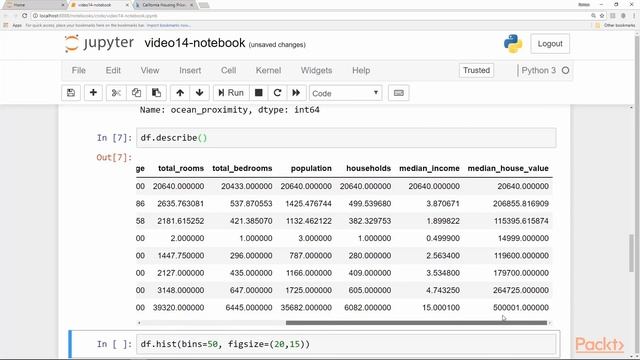Open the File menu

click(x=79, y=70)
